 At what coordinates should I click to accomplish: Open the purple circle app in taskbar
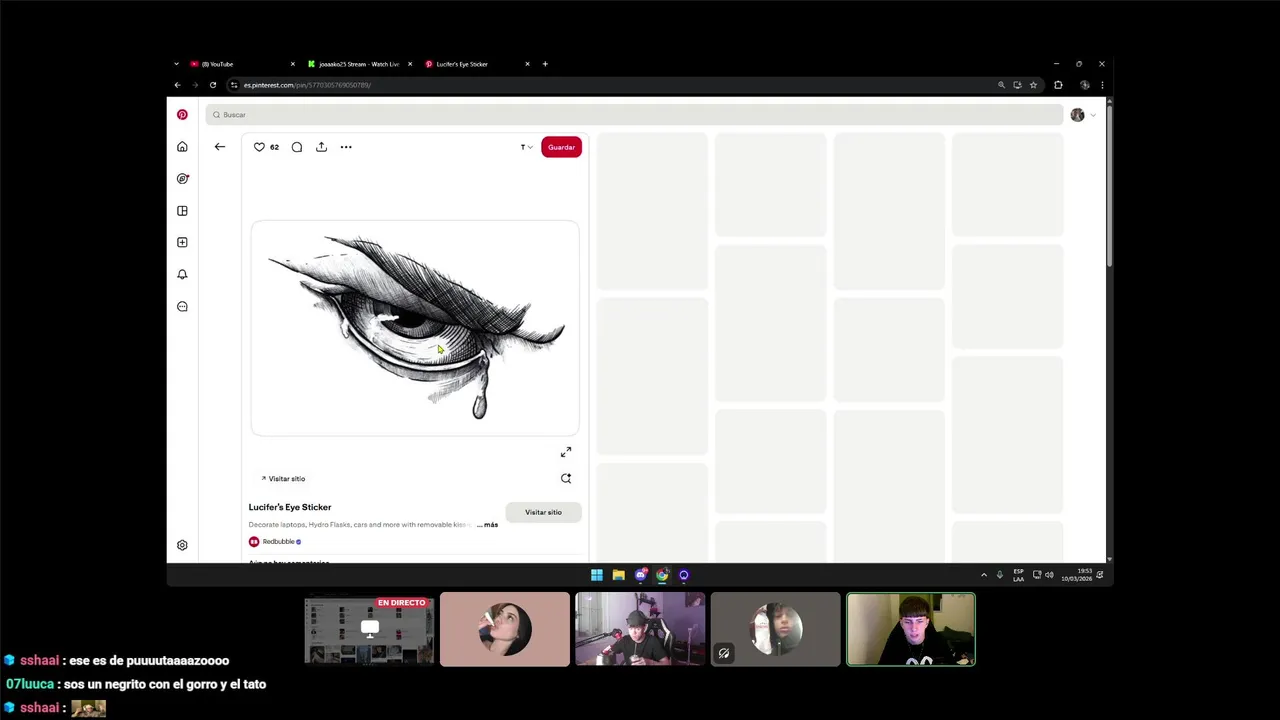[x=684, y=575]
